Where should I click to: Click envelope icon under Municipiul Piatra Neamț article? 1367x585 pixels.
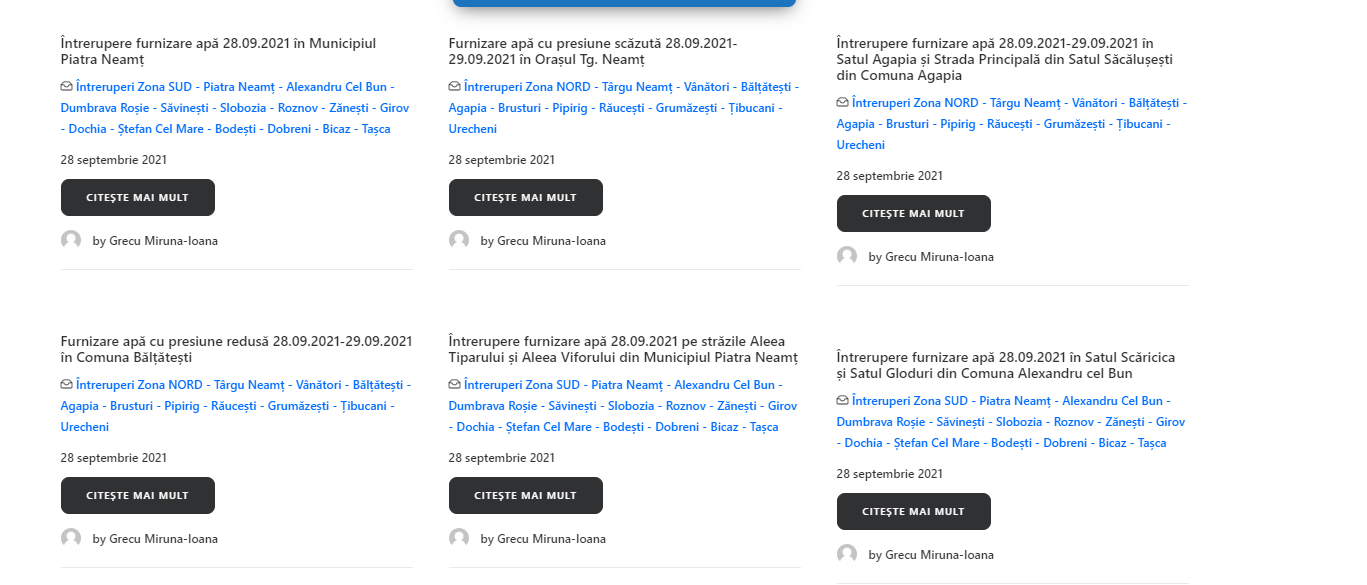click(67, 87)
